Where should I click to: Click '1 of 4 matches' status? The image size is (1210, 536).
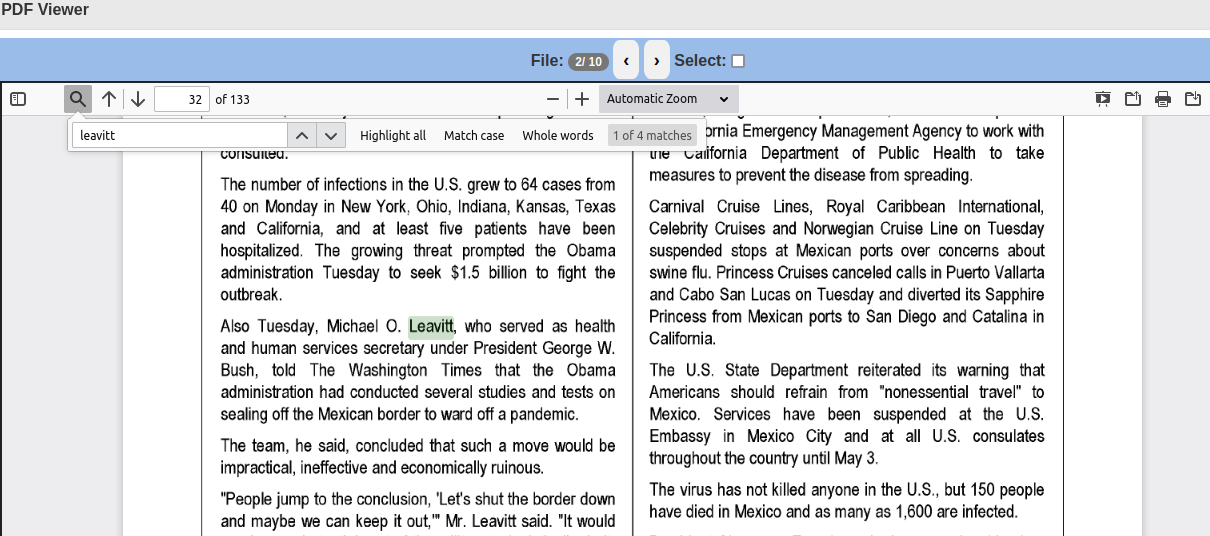point(652,135)
